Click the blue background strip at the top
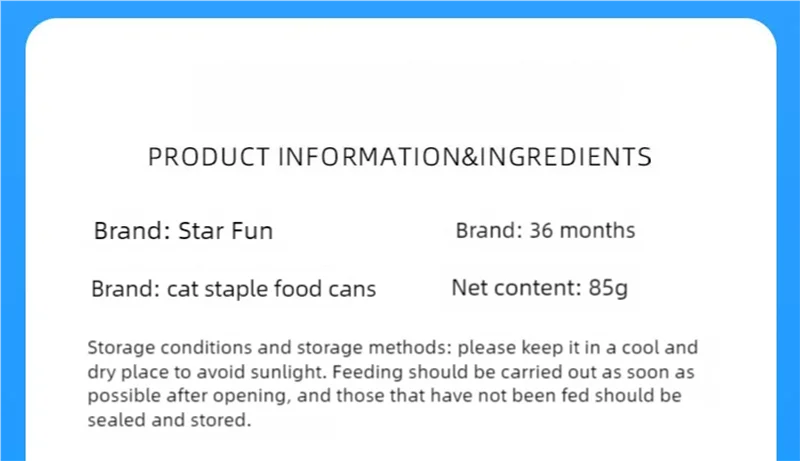Image resolution: width=800 pixels, height=461 pixels. (400, 8)
